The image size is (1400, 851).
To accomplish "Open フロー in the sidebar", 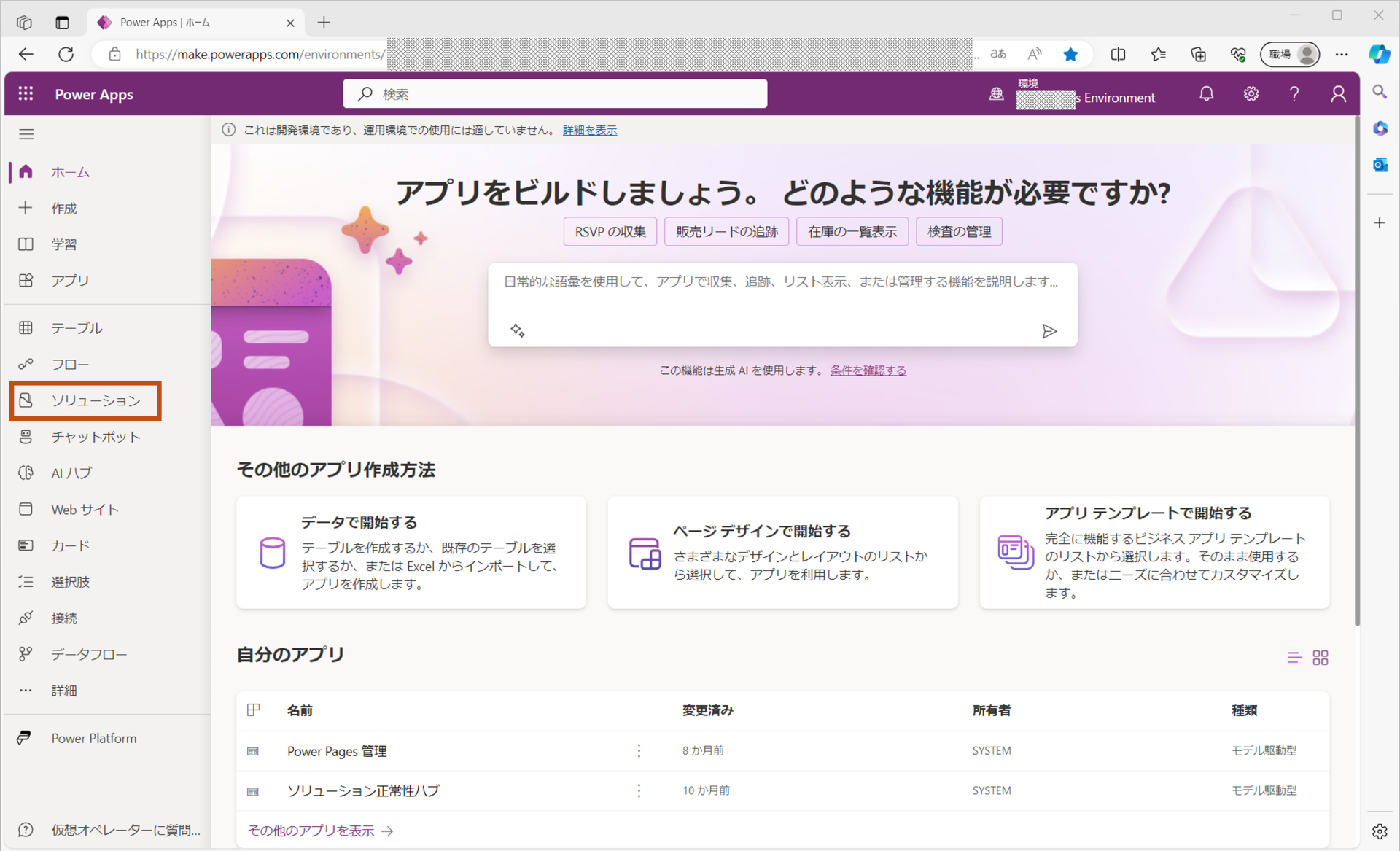I will (70, 365).
